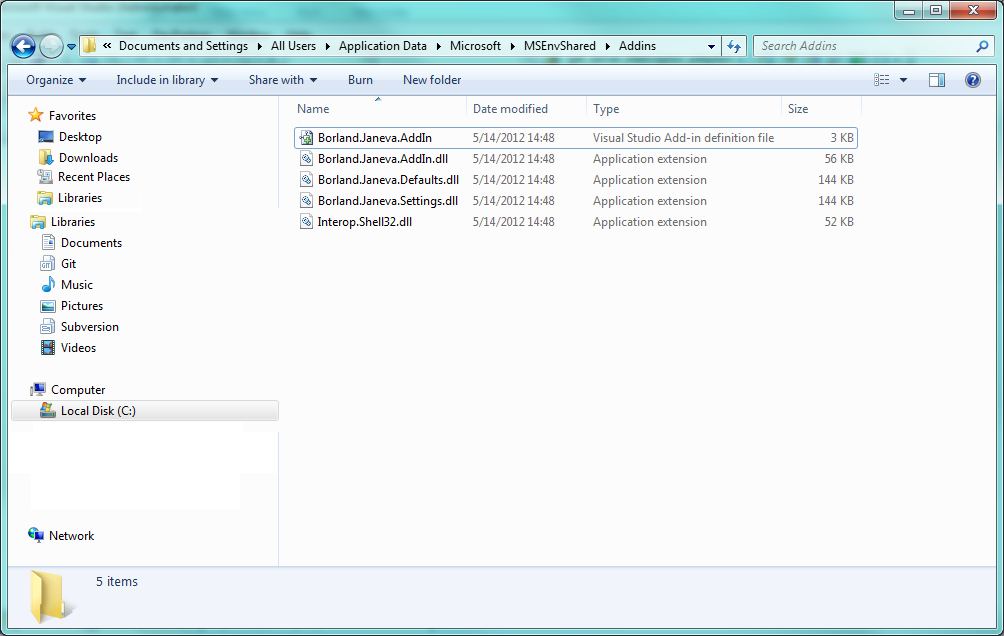Screen dimensions: 1004x636
Task: Expand arrow after MSEnvShared breadcrumb
Action: [607, 46]
